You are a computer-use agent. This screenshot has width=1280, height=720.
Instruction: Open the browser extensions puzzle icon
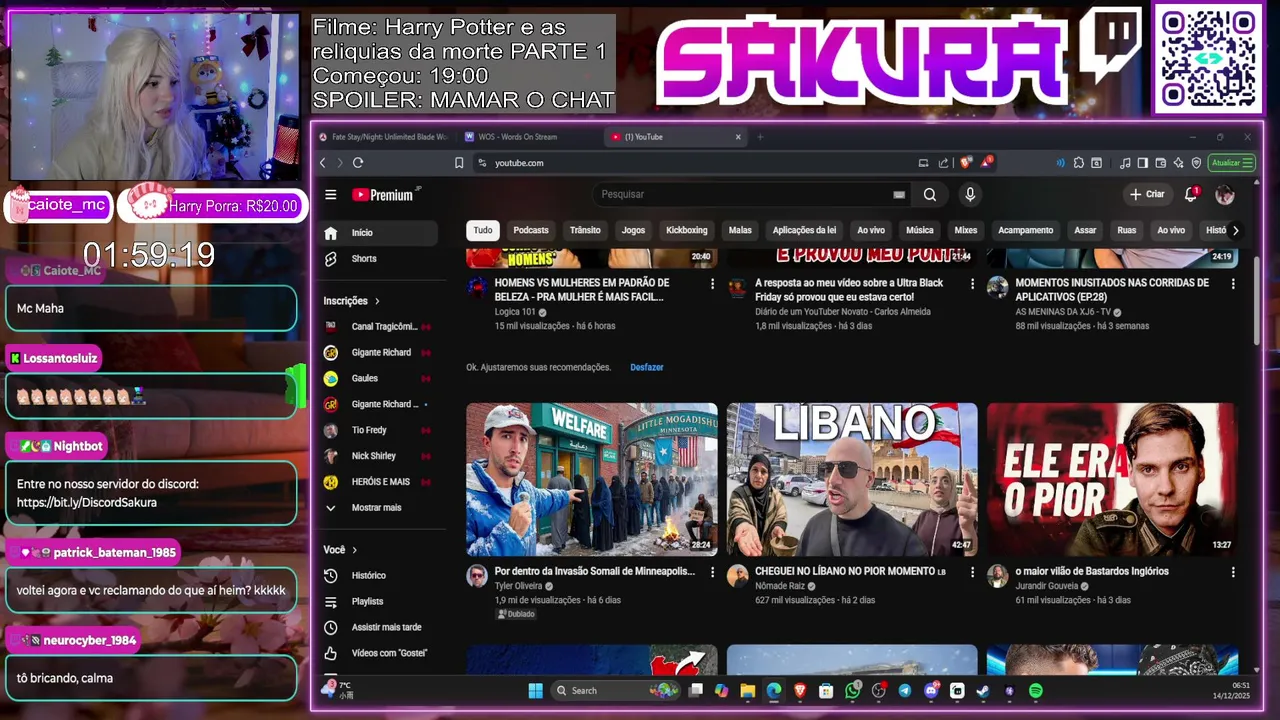(1078, 163)
